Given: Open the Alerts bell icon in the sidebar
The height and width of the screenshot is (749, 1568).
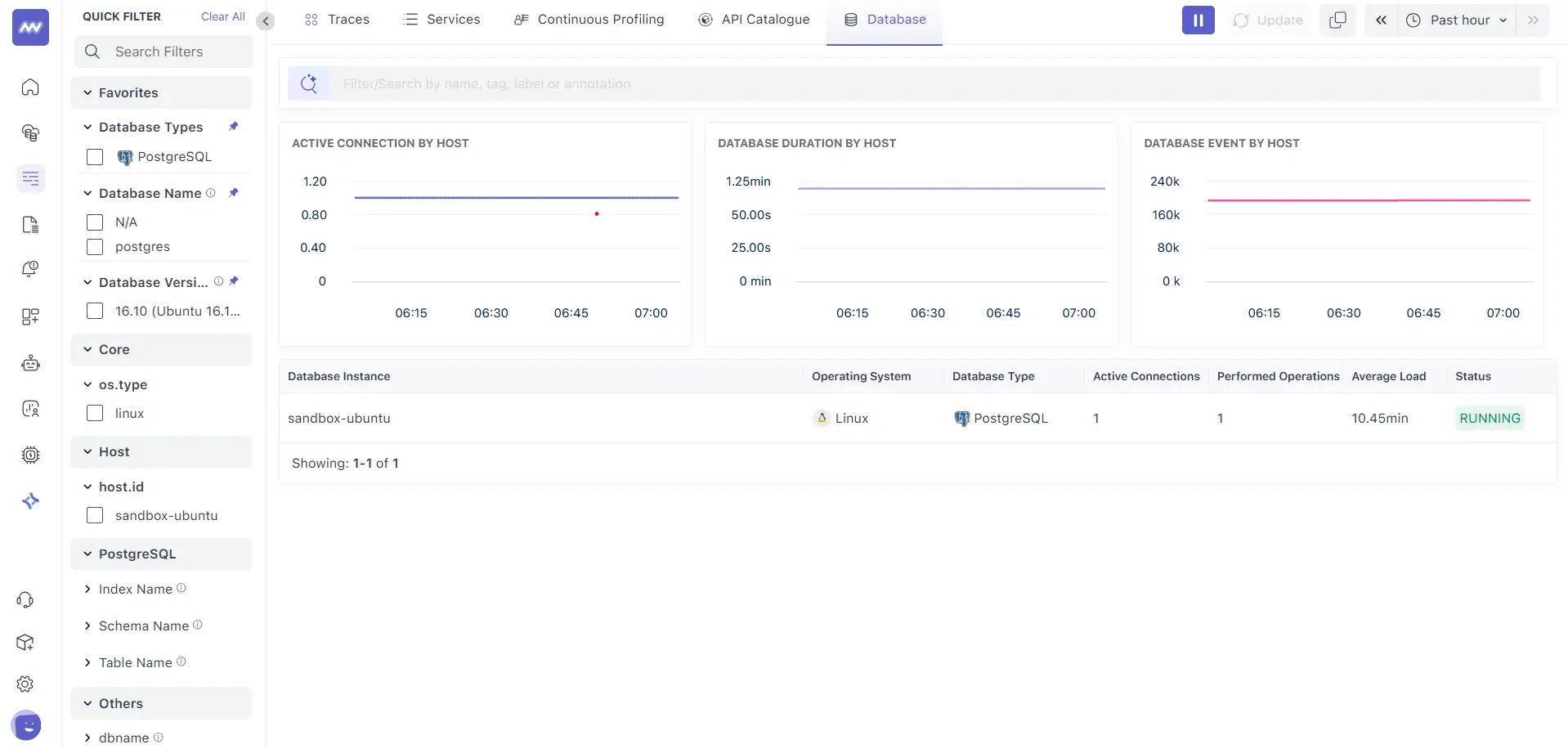Looking at the screenshot, I should (x=30, y=268).
